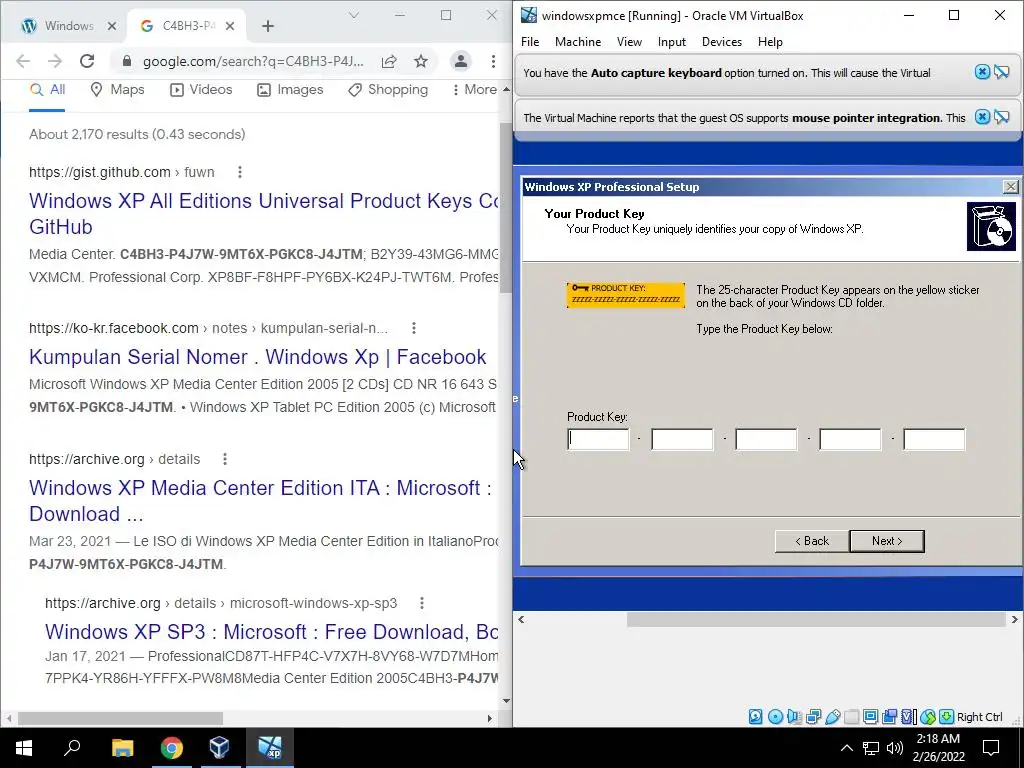Click the third Product Key field
This screenshot has width=1024, height=768.
pyautogui.click(x=766, y=440)
